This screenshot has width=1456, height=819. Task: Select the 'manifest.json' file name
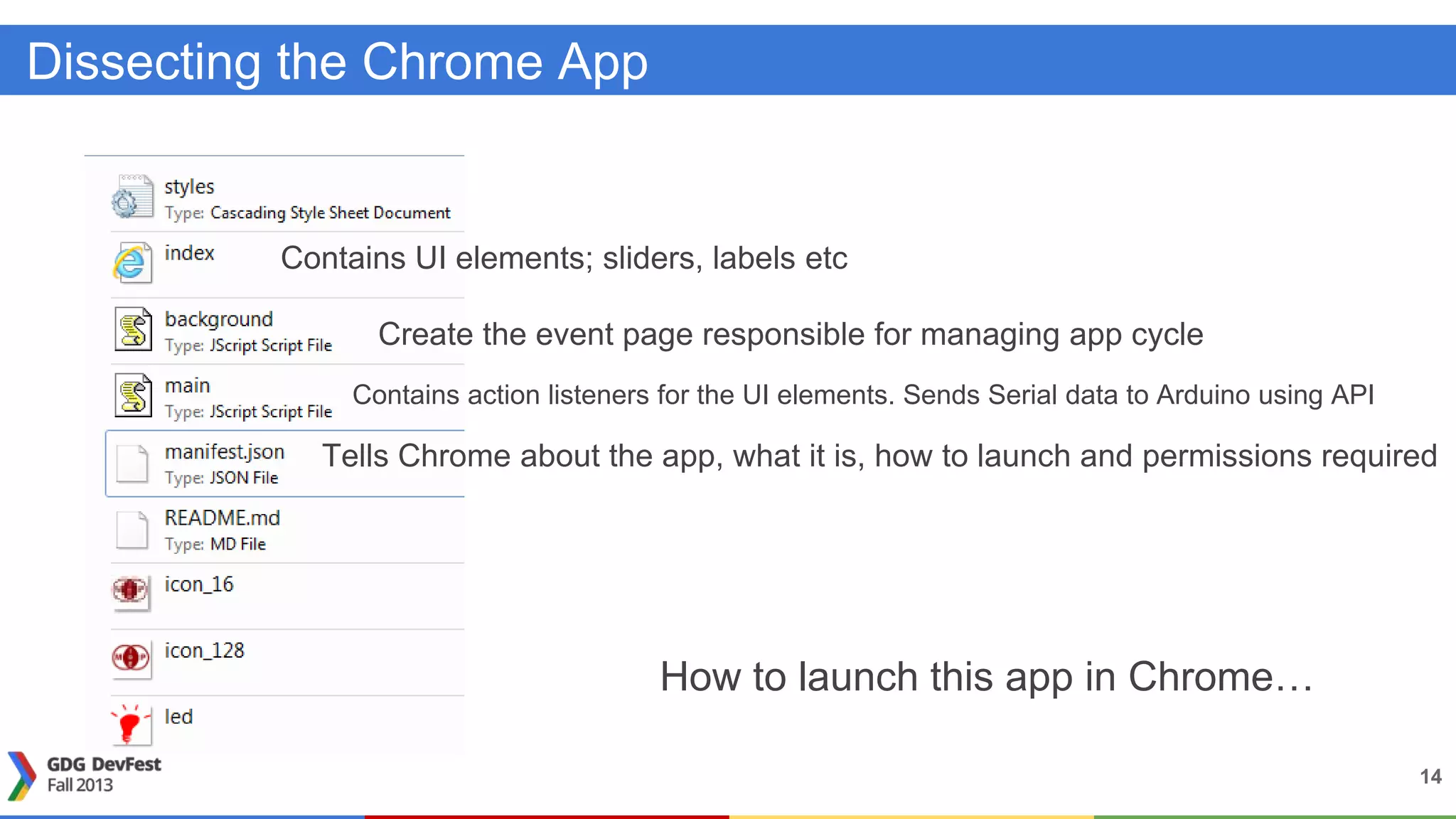click(x=225, y=452)
